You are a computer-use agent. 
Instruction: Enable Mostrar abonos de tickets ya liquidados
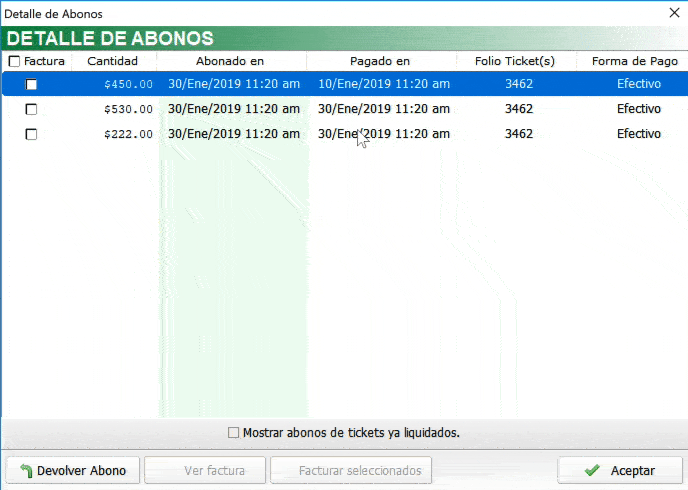(233, 433)
